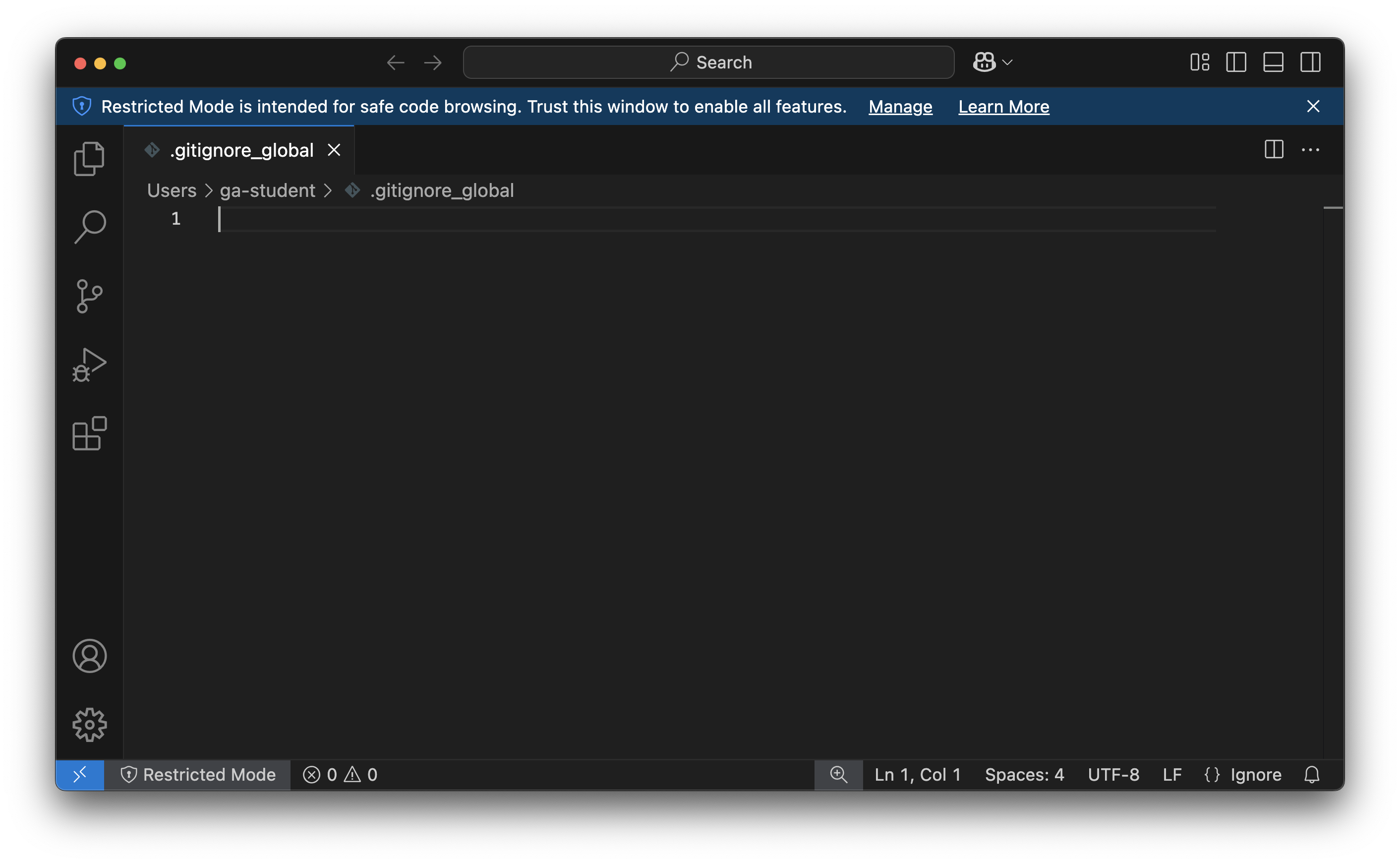Screen dimensions: 1400x864
Task: Toggle the primary sidebar visibility
Action: (1235, 62)
